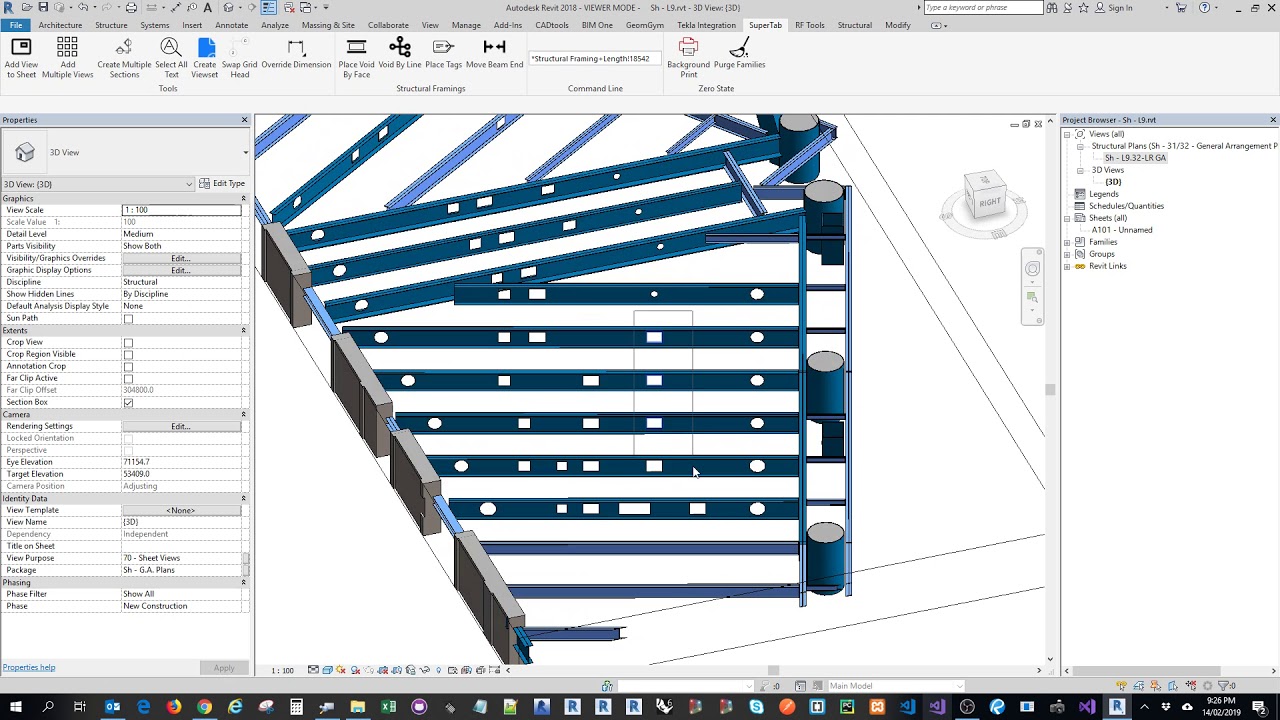Screen dimensions: 1280x720
Task: Collapse the Phasing properties section
Action: click(243, 582)
